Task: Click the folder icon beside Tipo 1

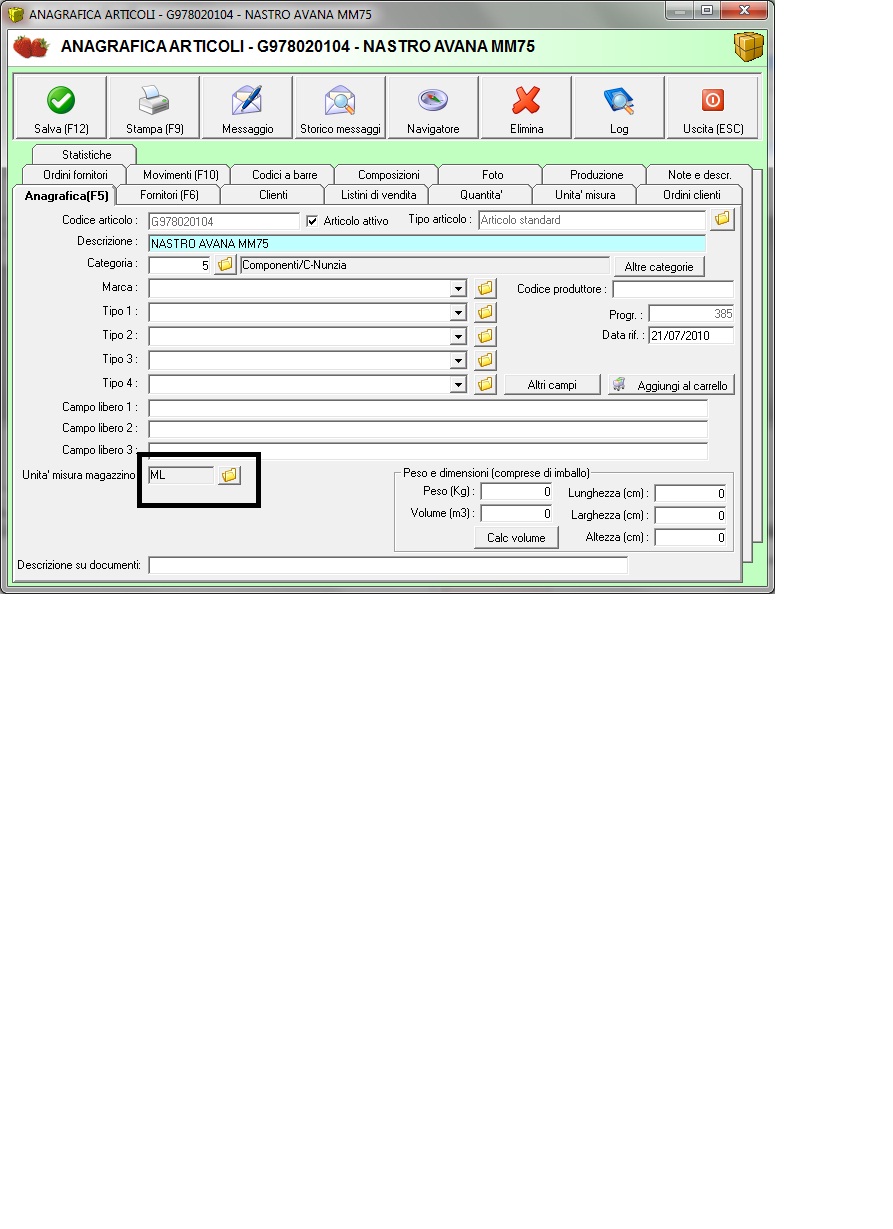Action: [485, 312]
